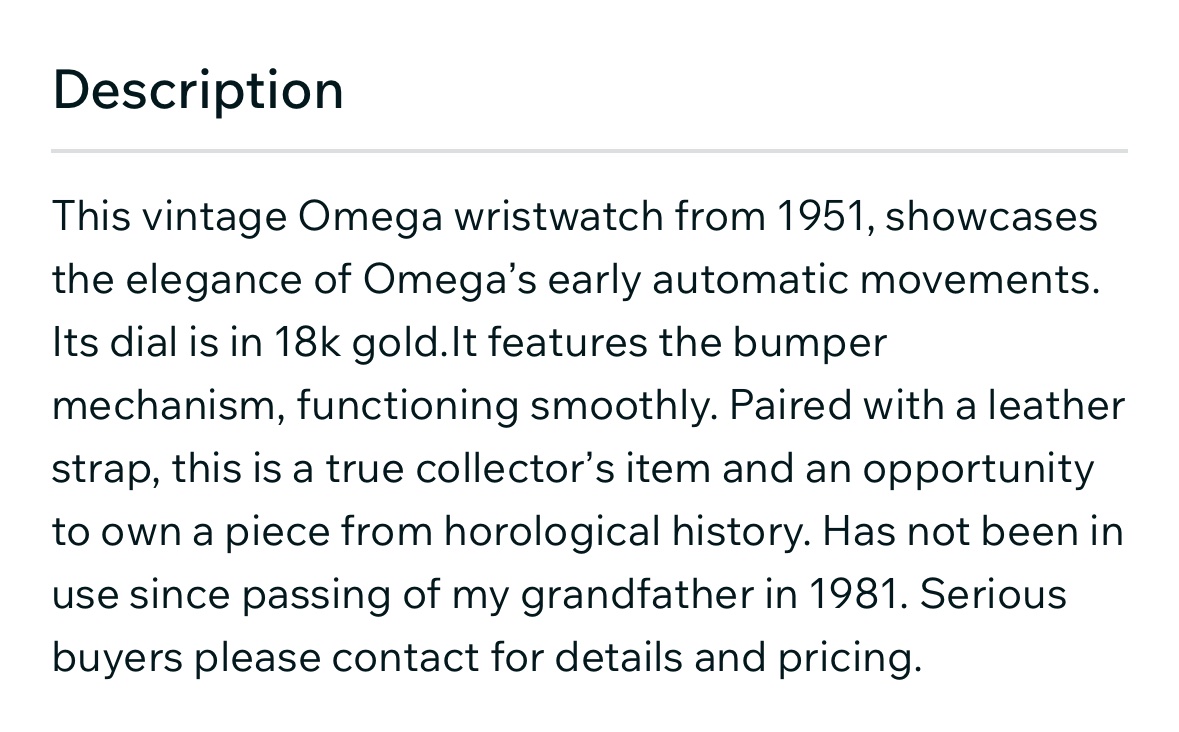Screen dimensions: 1179x732
Task: Click the word "bumper" in the paragraph
Action: (x=809, y=343)
